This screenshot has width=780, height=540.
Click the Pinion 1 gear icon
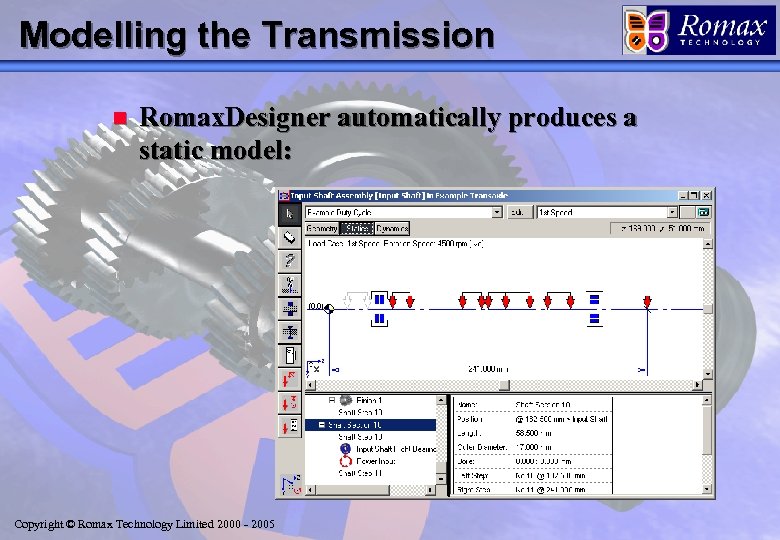346,400
